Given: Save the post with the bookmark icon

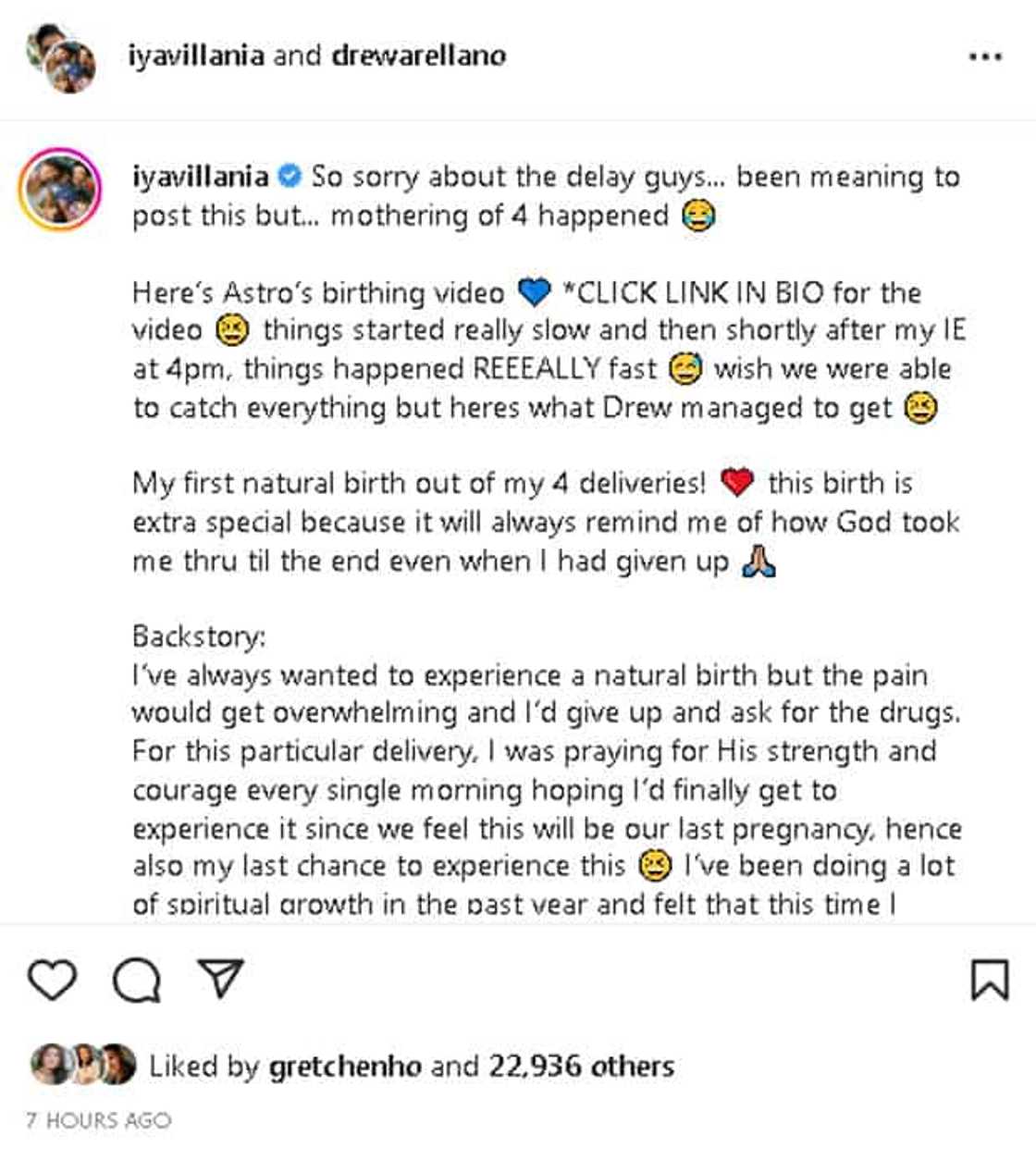Looking at the screenshot, I should coord(989,980).
